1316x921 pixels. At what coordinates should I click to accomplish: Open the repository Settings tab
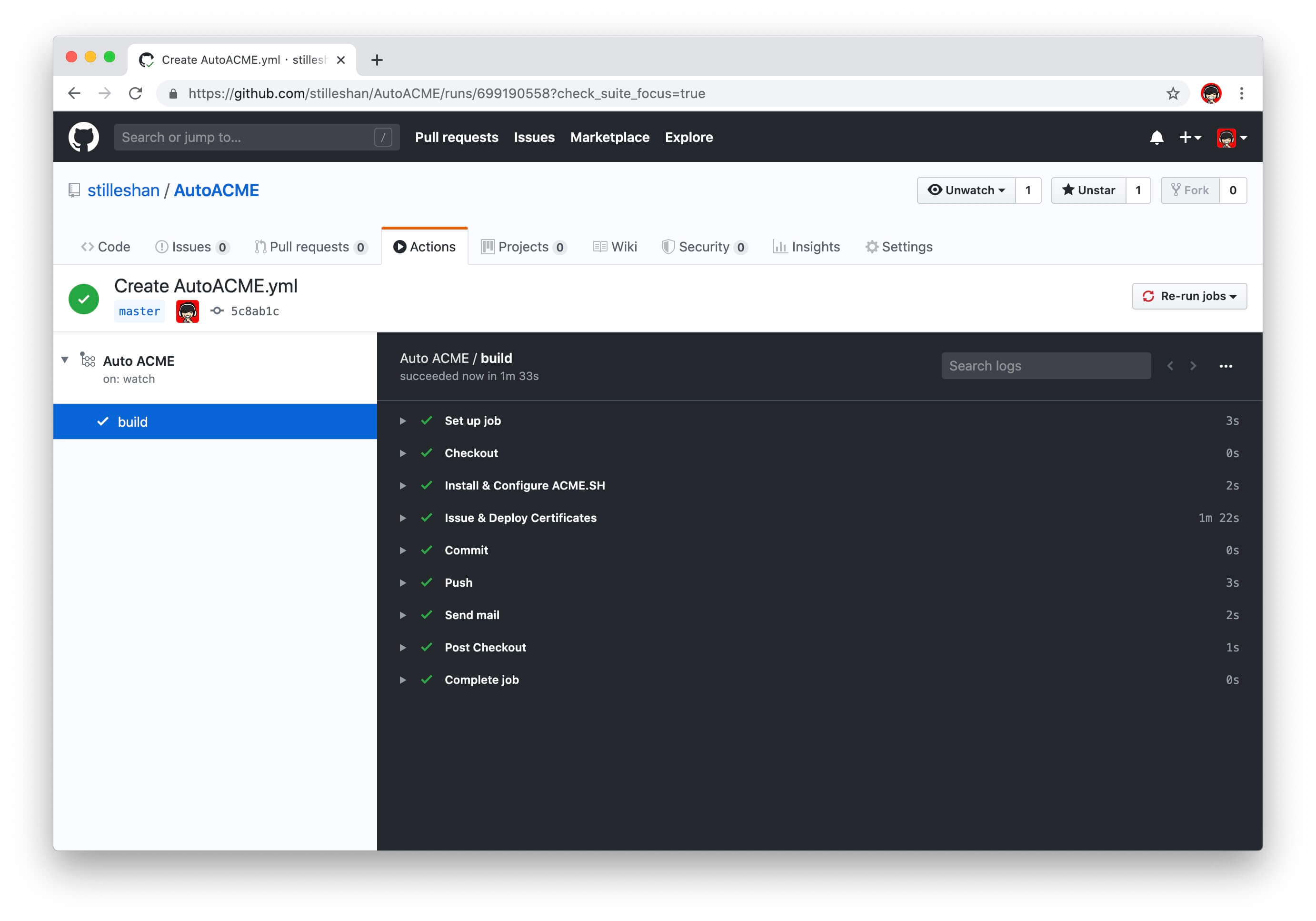(899, 247)
